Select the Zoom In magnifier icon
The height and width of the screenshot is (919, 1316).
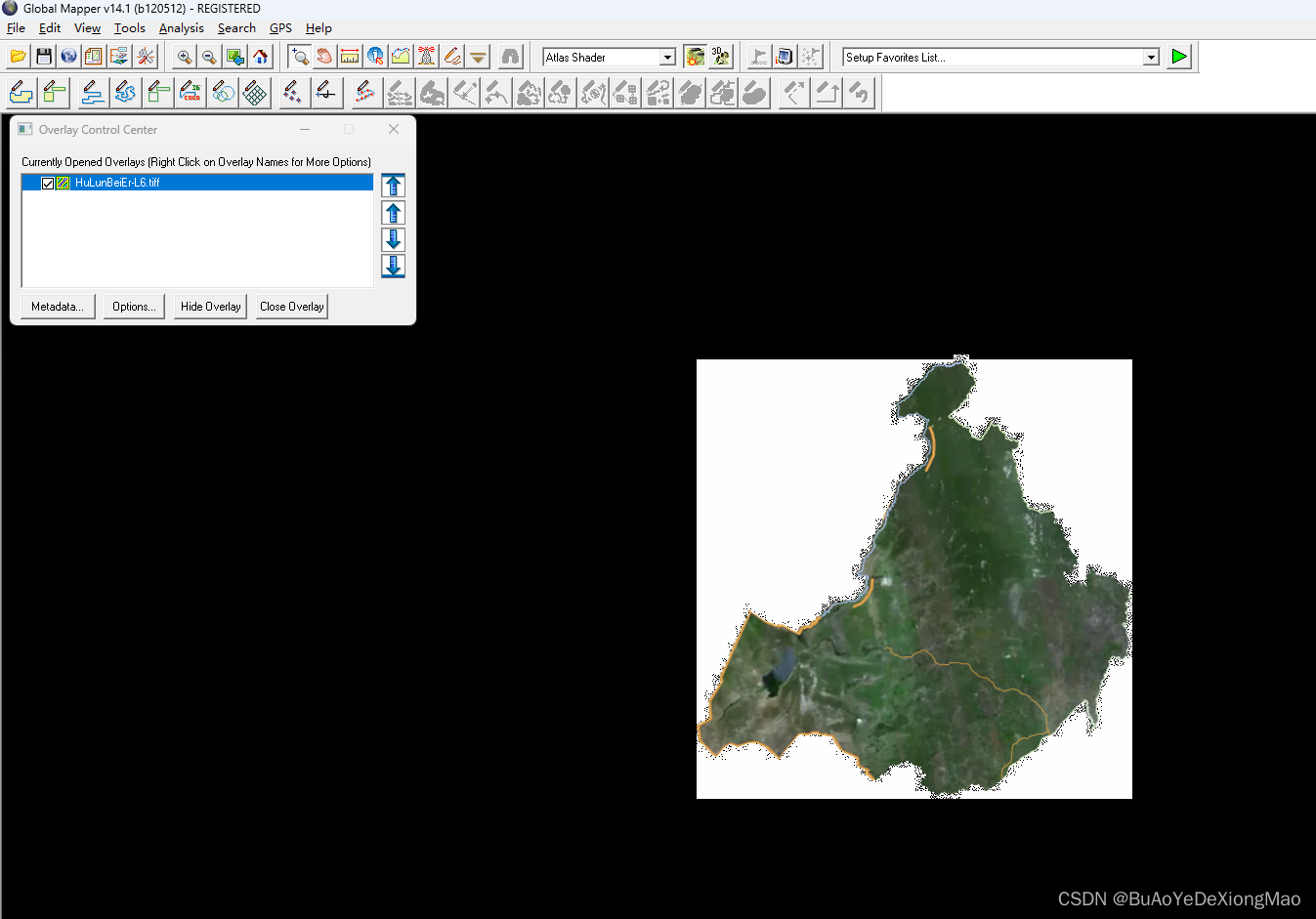pyautogui.click(x=185, y=57)
